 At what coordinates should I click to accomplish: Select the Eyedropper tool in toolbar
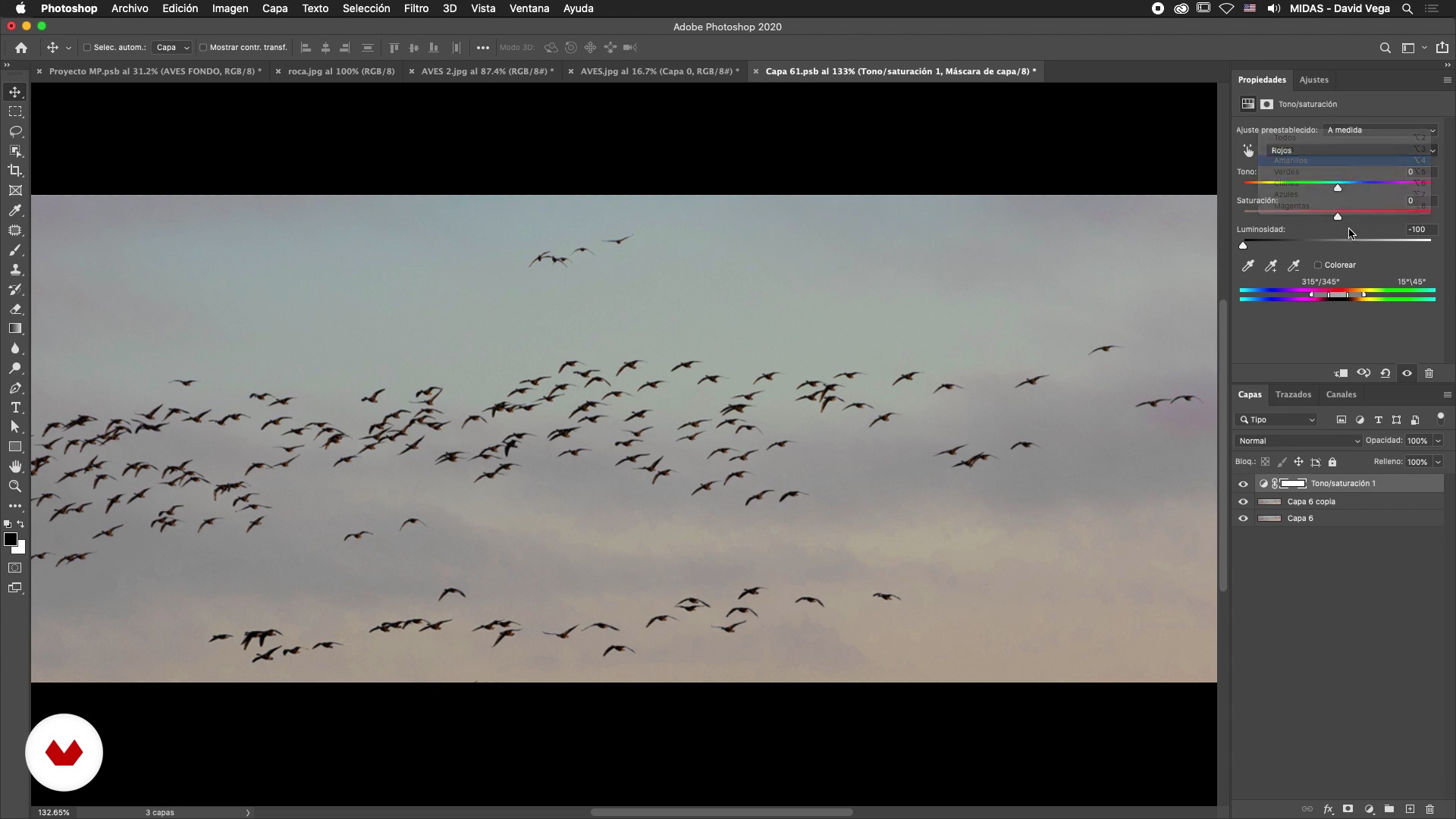pos(15,210)
